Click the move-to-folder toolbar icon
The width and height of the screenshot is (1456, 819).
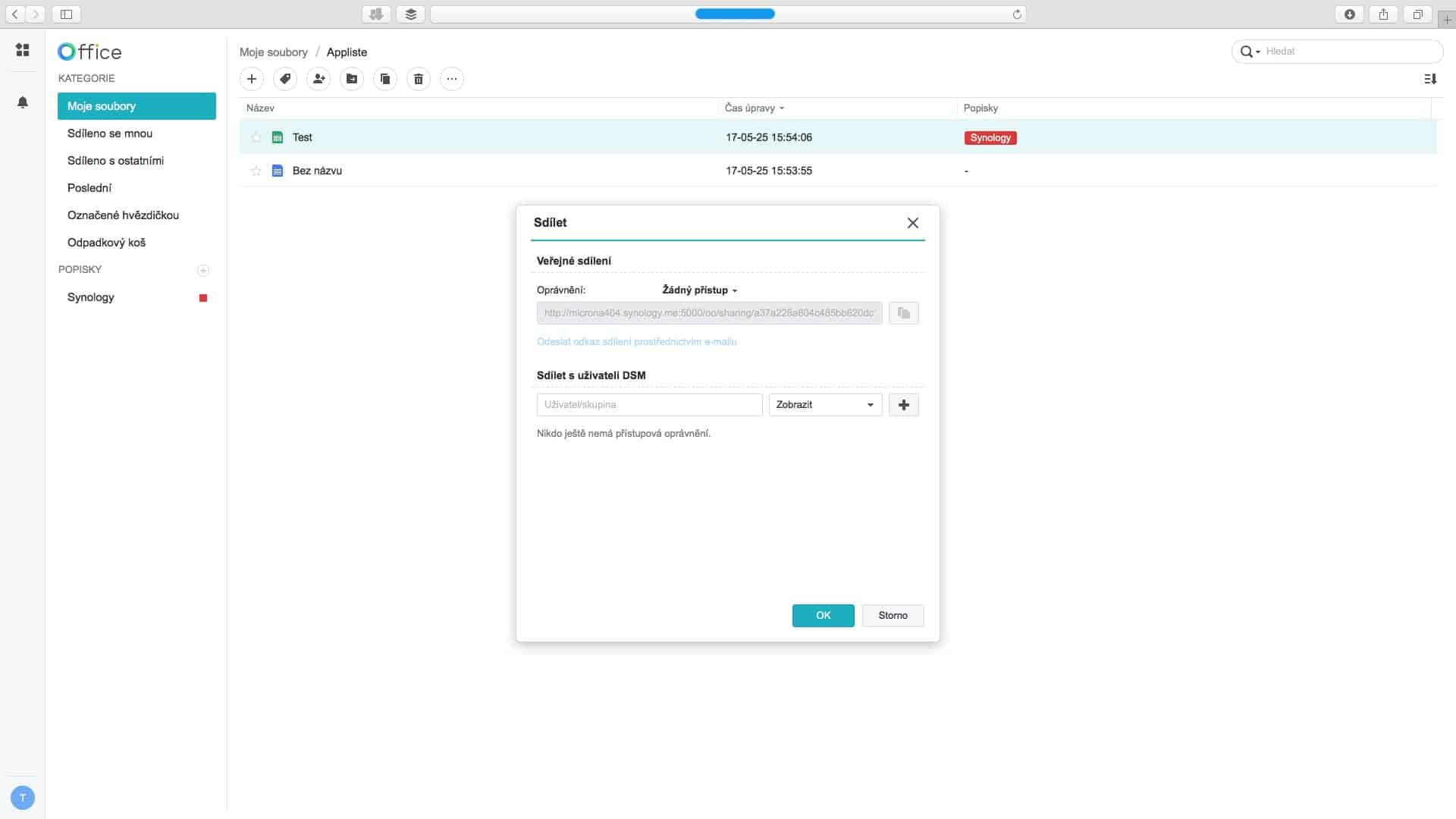pyautogui.click(x=352, y=79)
